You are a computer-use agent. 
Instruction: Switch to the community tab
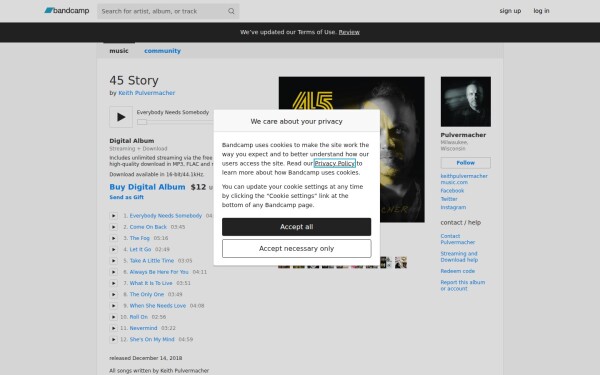point(162,51)
